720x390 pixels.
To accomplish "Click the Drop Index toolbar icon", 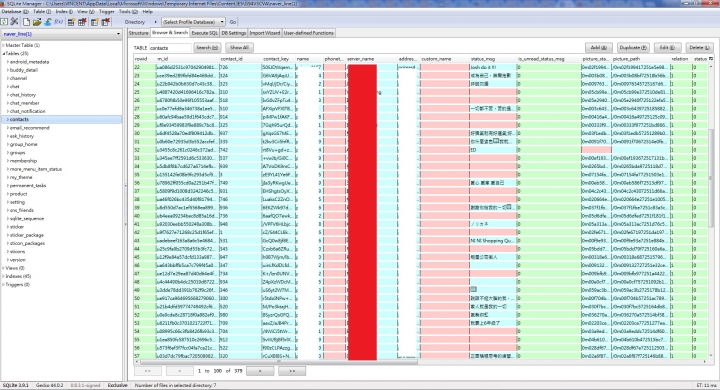I will (x=106, y=22).
